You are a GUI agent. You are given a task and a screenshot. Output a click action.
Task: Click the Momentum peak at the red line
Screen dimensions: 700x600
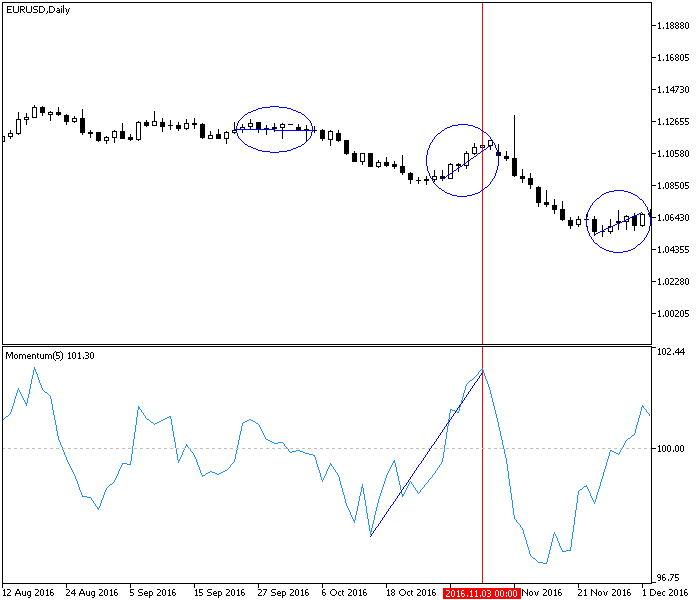(482, 370)
